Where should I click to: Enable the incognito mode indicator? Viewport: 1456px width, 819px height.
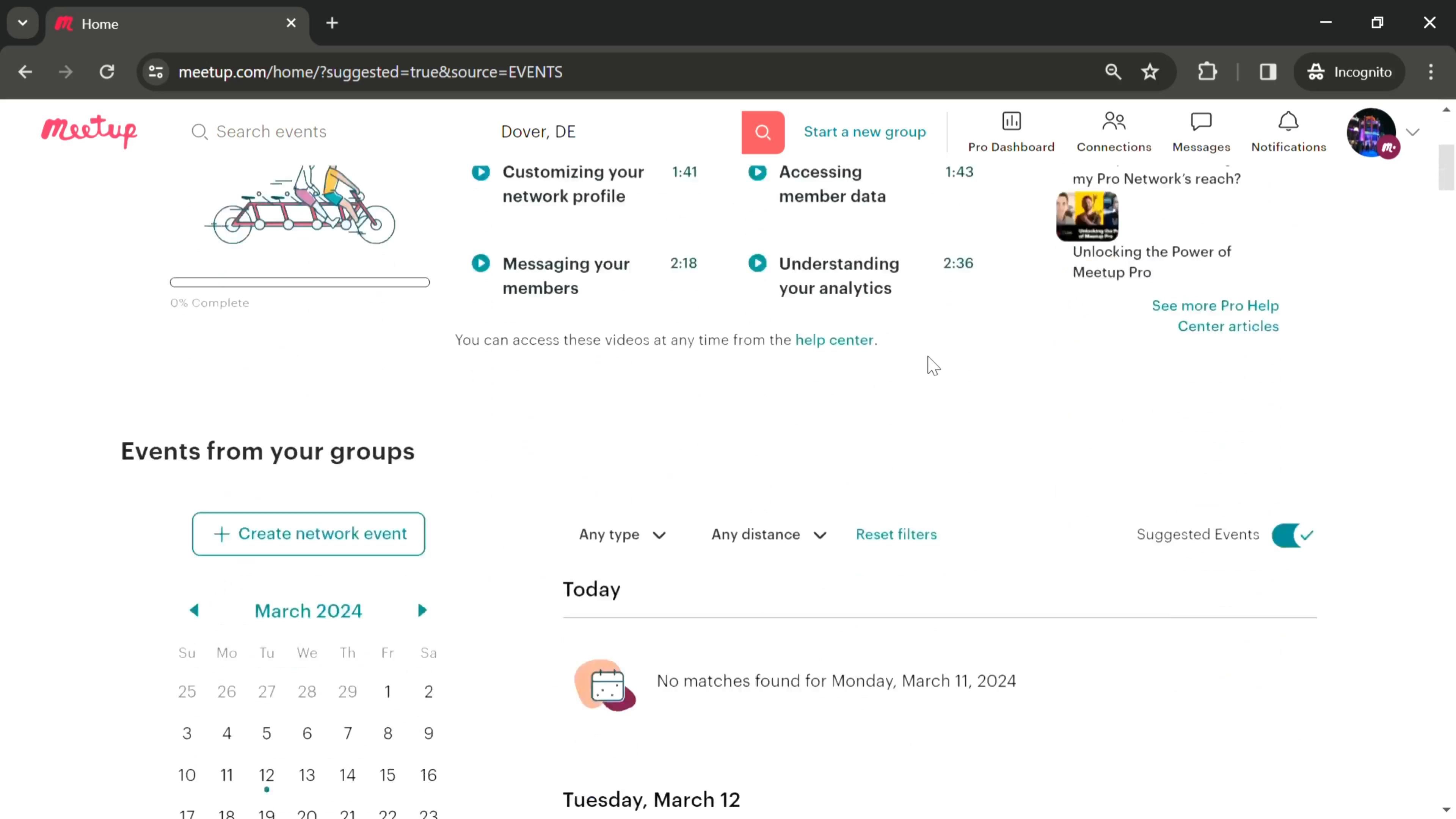pos(1355,71)
